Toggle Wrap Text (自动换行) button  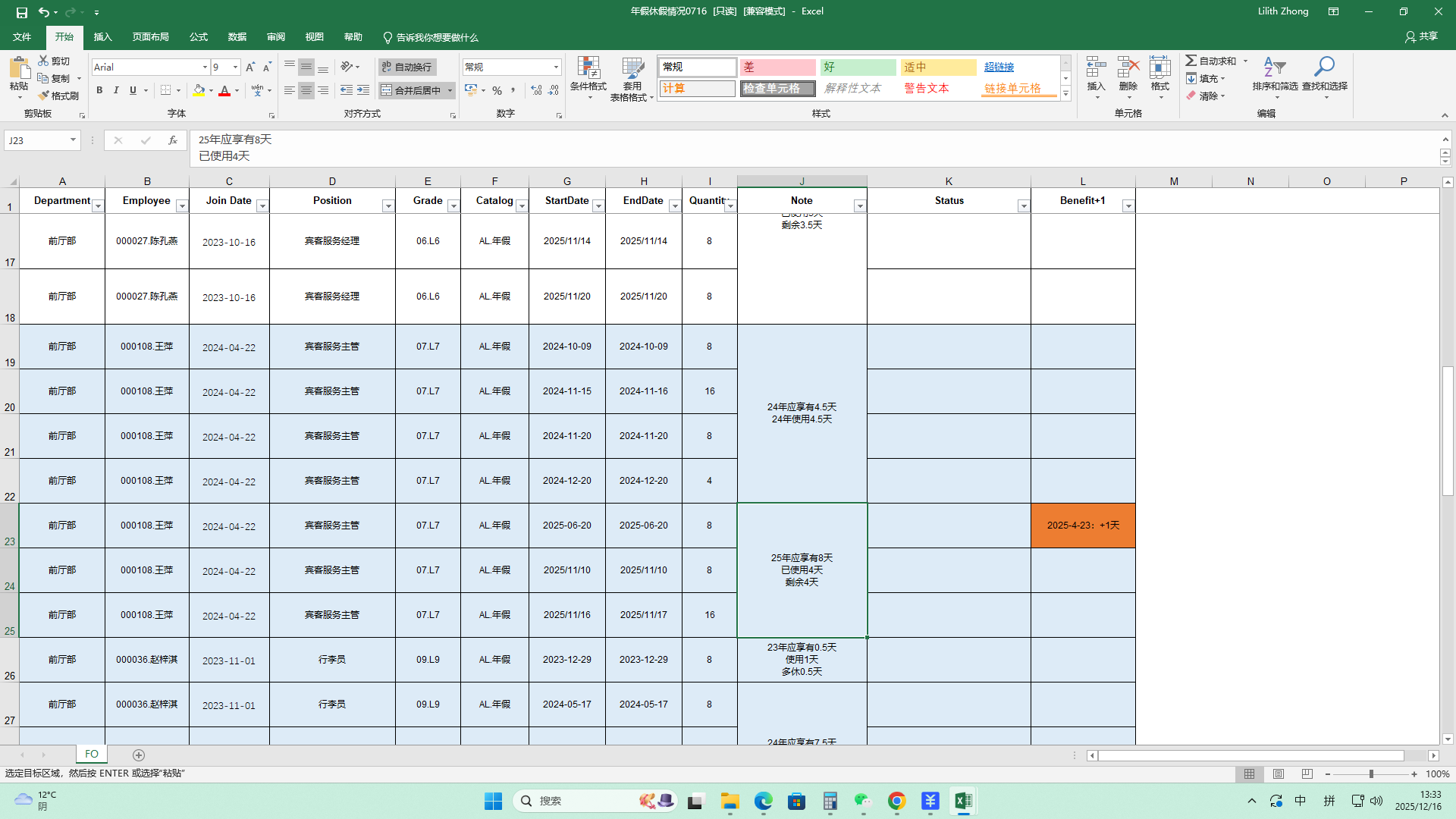coord(407,67)
